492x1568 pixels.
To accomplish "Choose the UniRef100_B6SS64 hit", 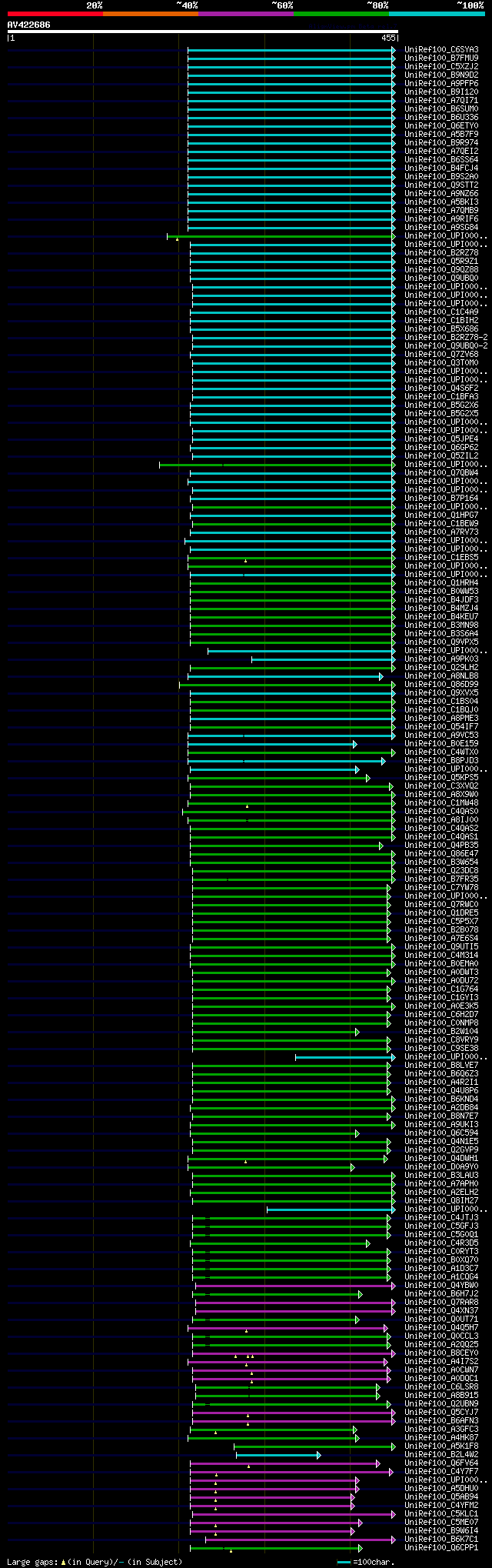I will click(441, 160).
